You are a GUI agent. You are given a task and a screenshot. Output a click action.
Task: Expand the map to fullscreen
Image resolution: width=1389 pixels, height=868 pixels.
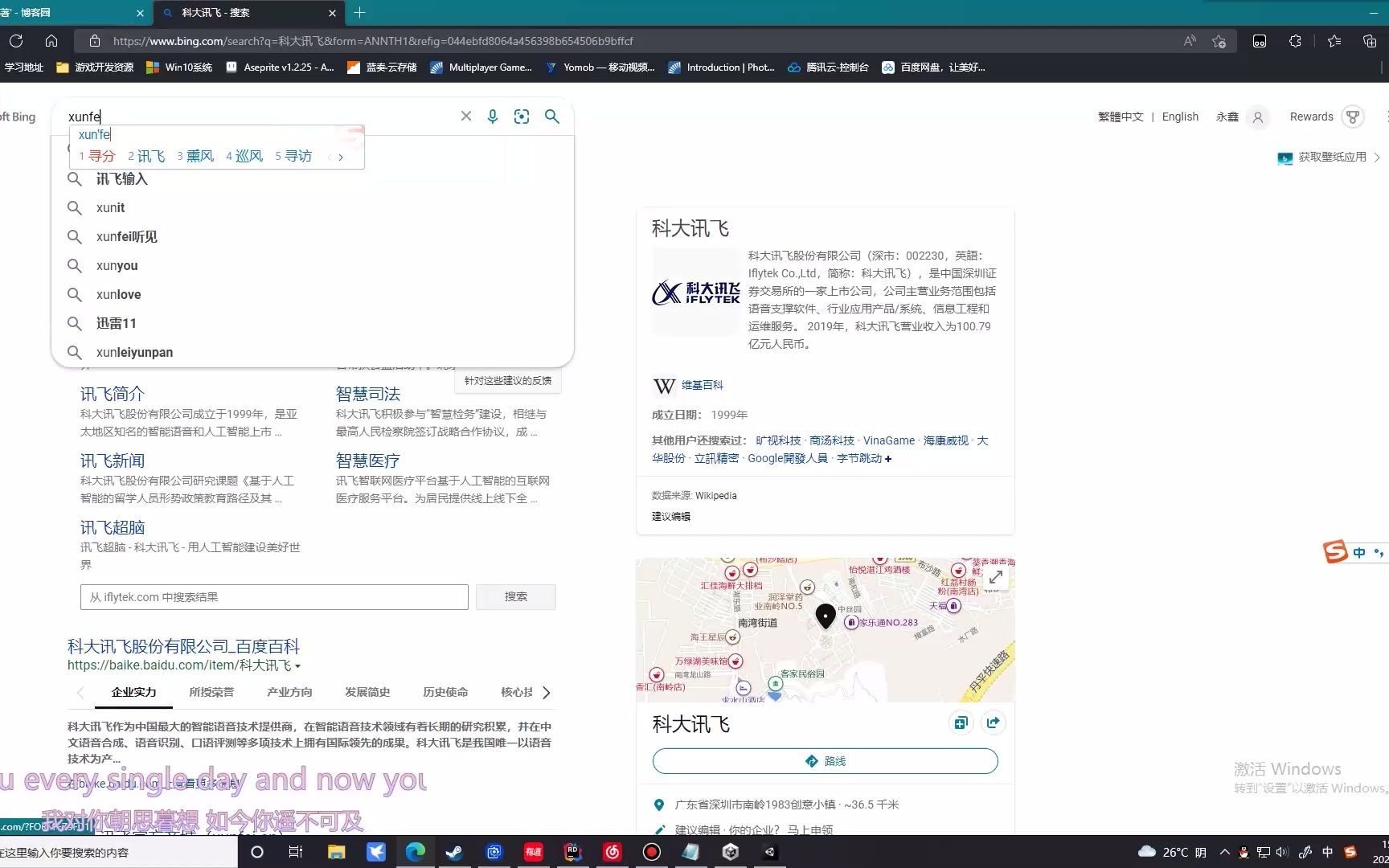[x=995, y=577]
